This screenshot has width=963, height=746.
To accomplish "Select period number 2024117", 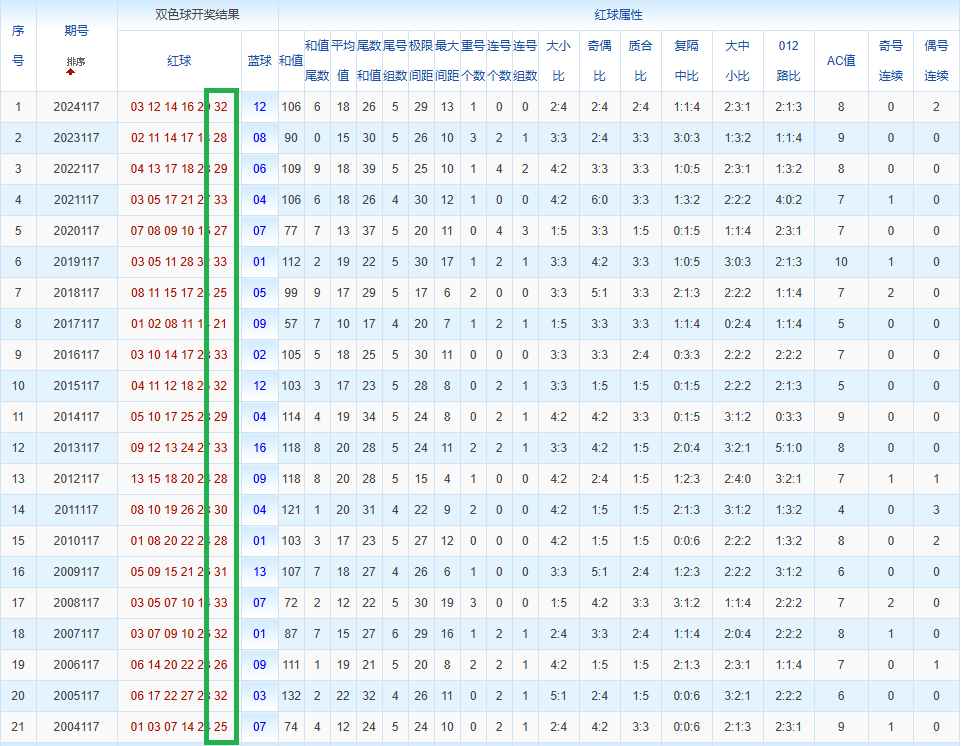I will coord(76,107).
